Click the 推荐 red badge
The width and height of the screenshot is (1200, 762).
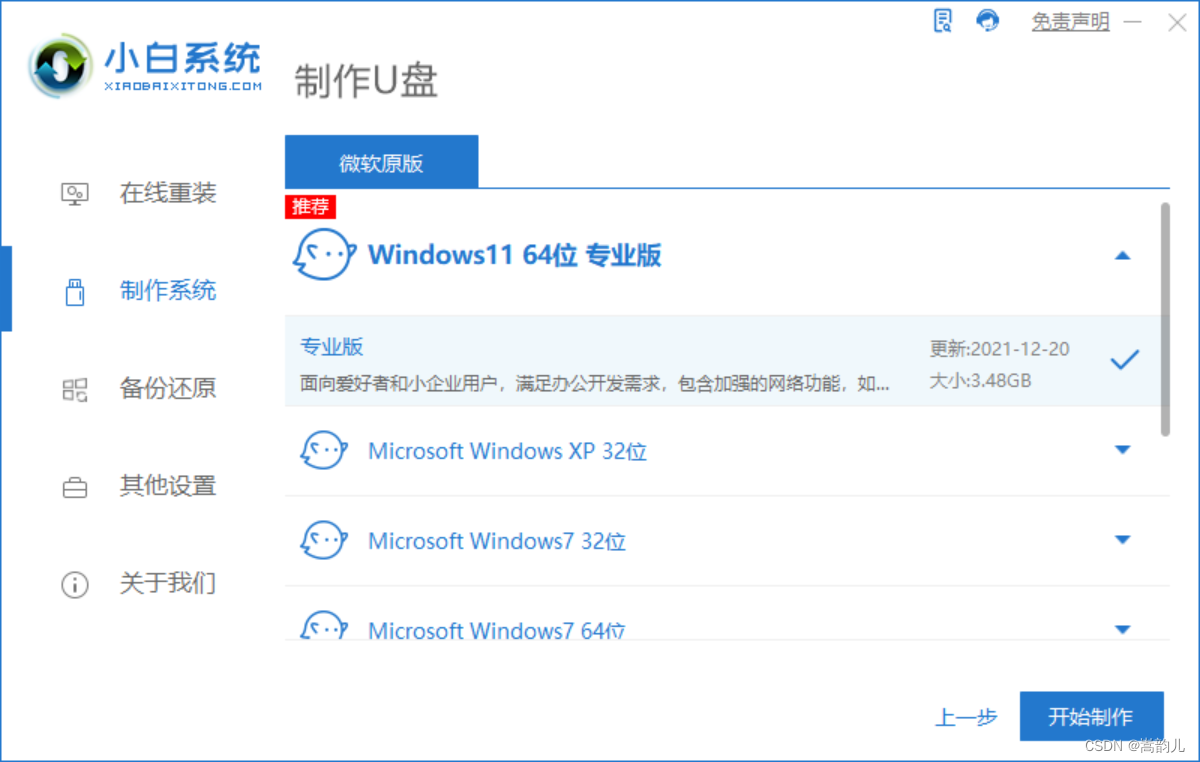pos(311,207)
